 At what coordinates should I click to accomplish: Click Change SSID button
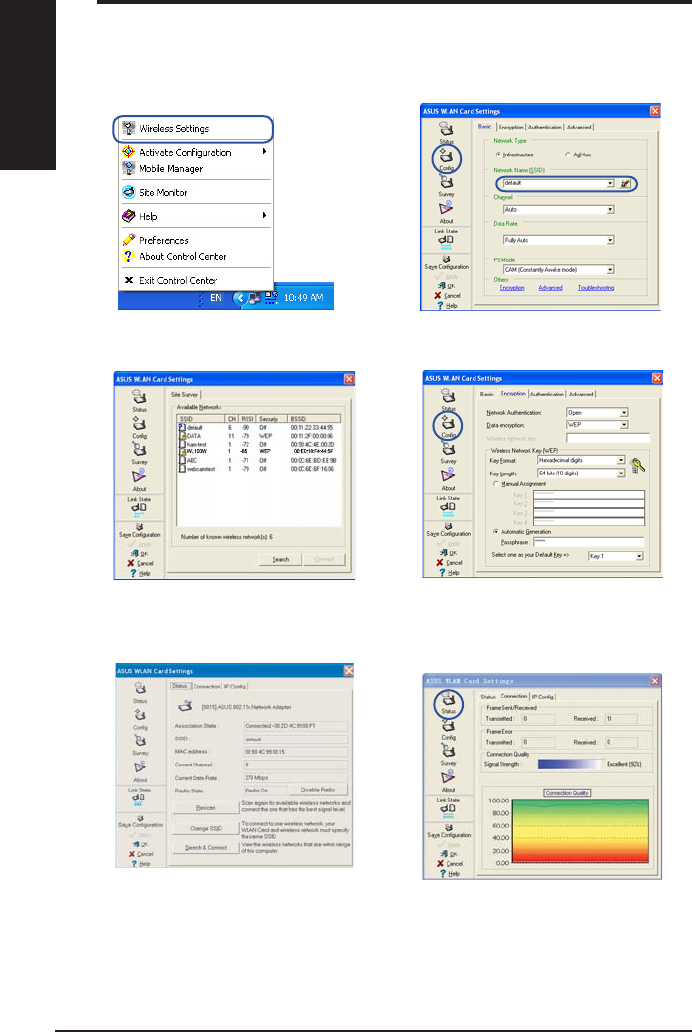click(205, 828)
